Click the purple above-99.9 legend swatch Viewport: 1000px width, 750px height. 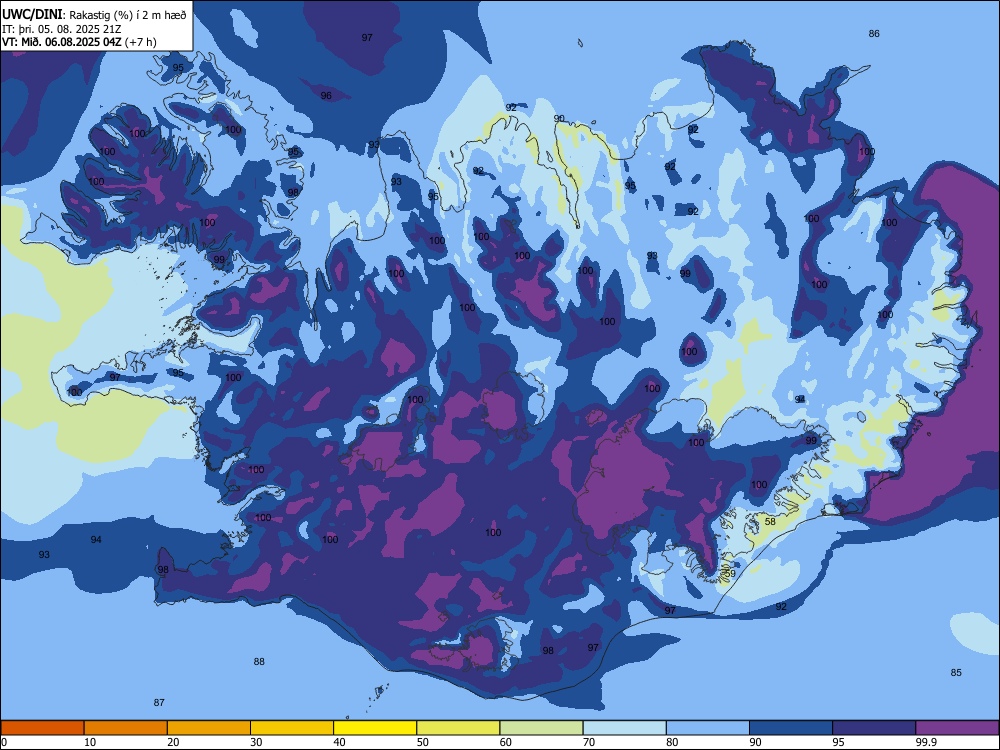click(957, 728)
